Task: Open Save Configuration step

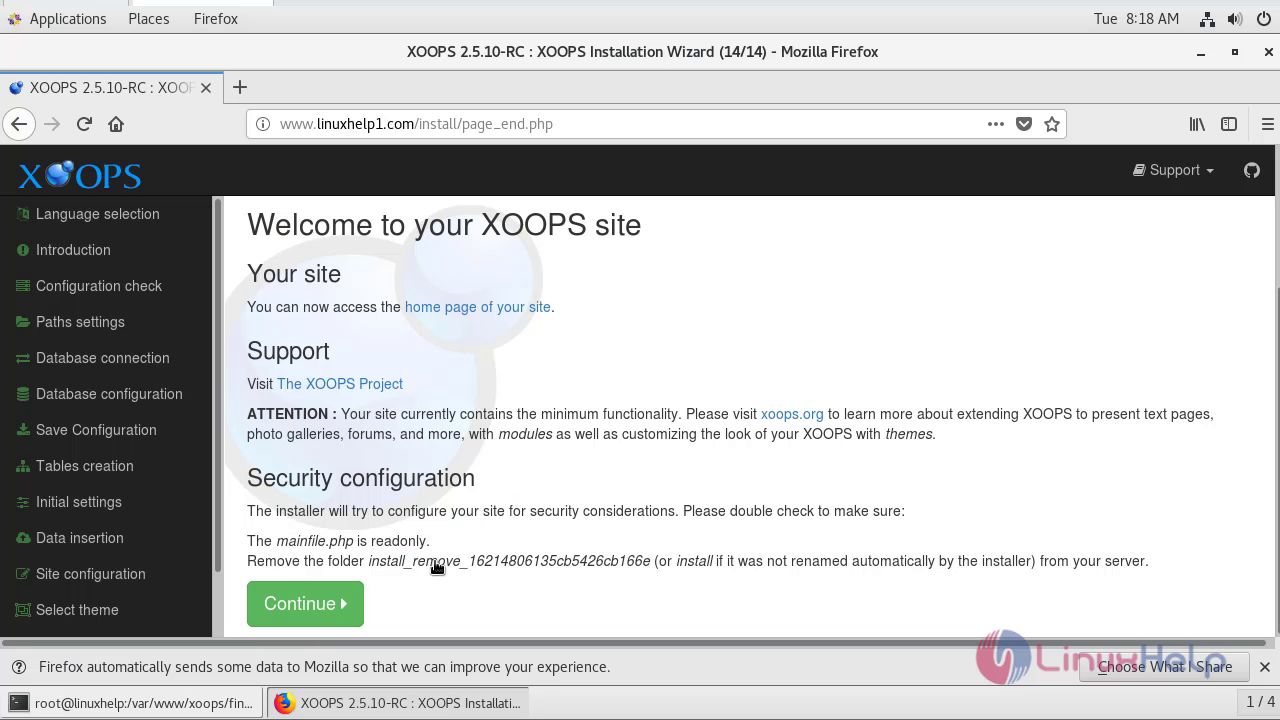Action: pos(96,430)
